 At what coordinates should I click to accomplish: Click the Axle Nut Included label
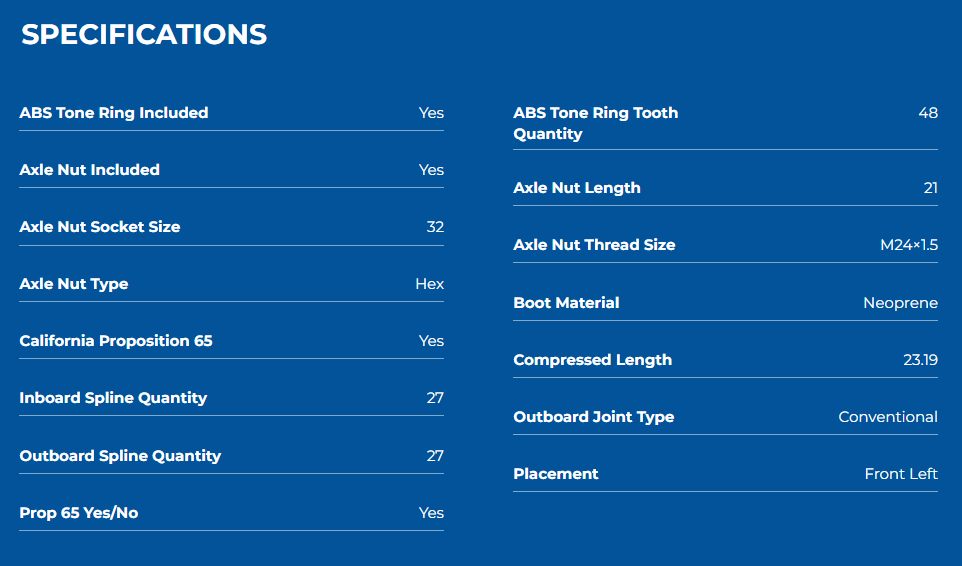(90, 170)
